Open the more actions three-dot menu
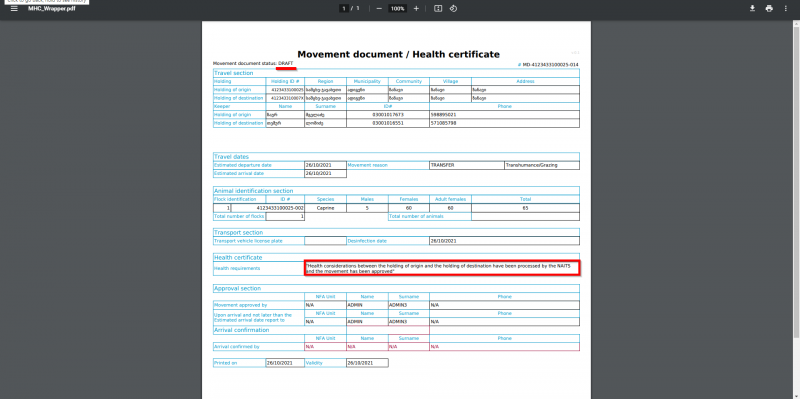This screenshot has height=399, width=800. 786,9
